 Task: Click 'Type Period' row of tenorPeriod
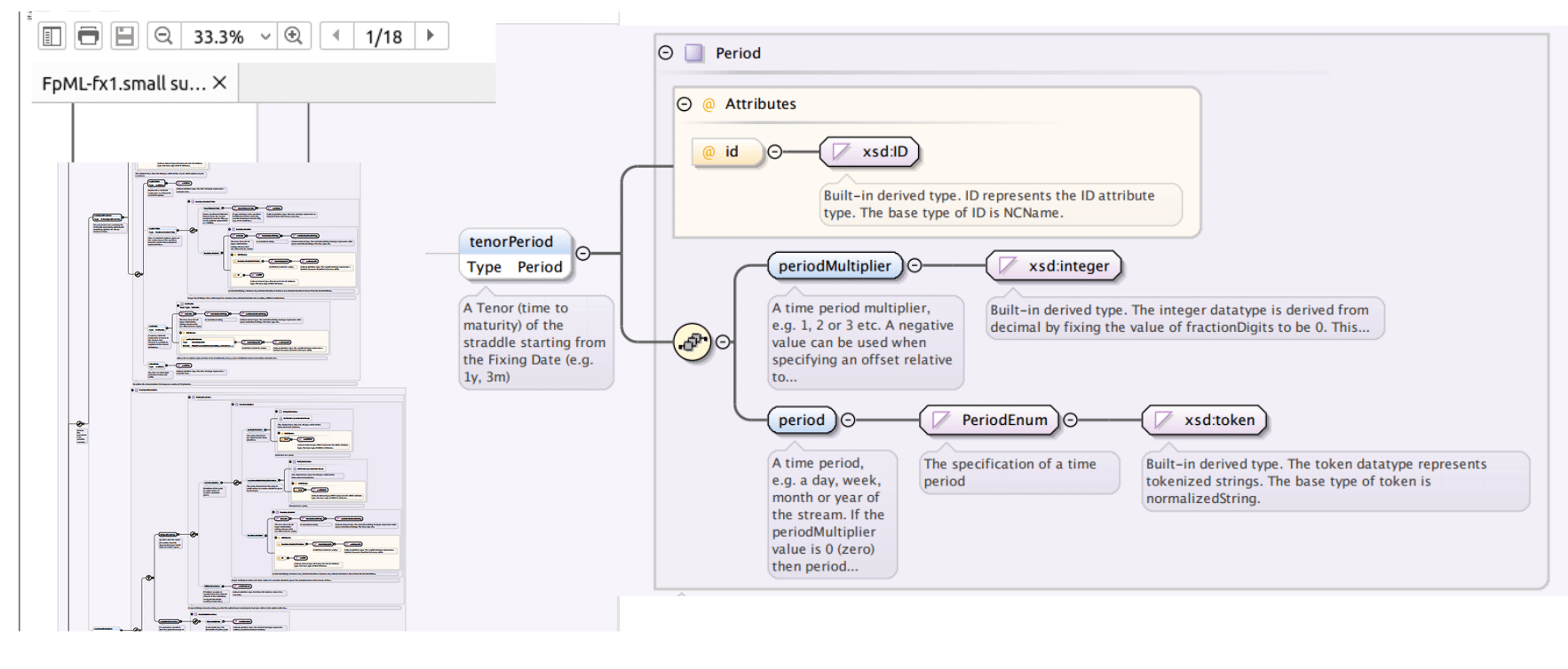515,267
